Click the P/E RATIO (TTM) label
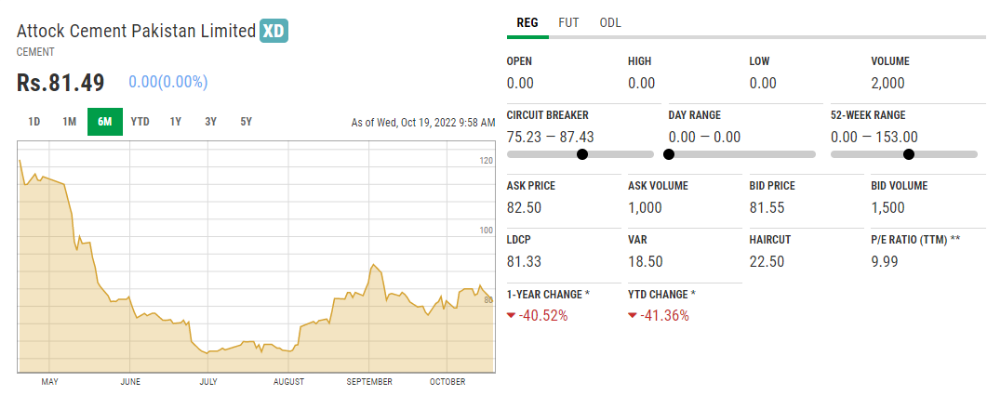 (915, 239)
